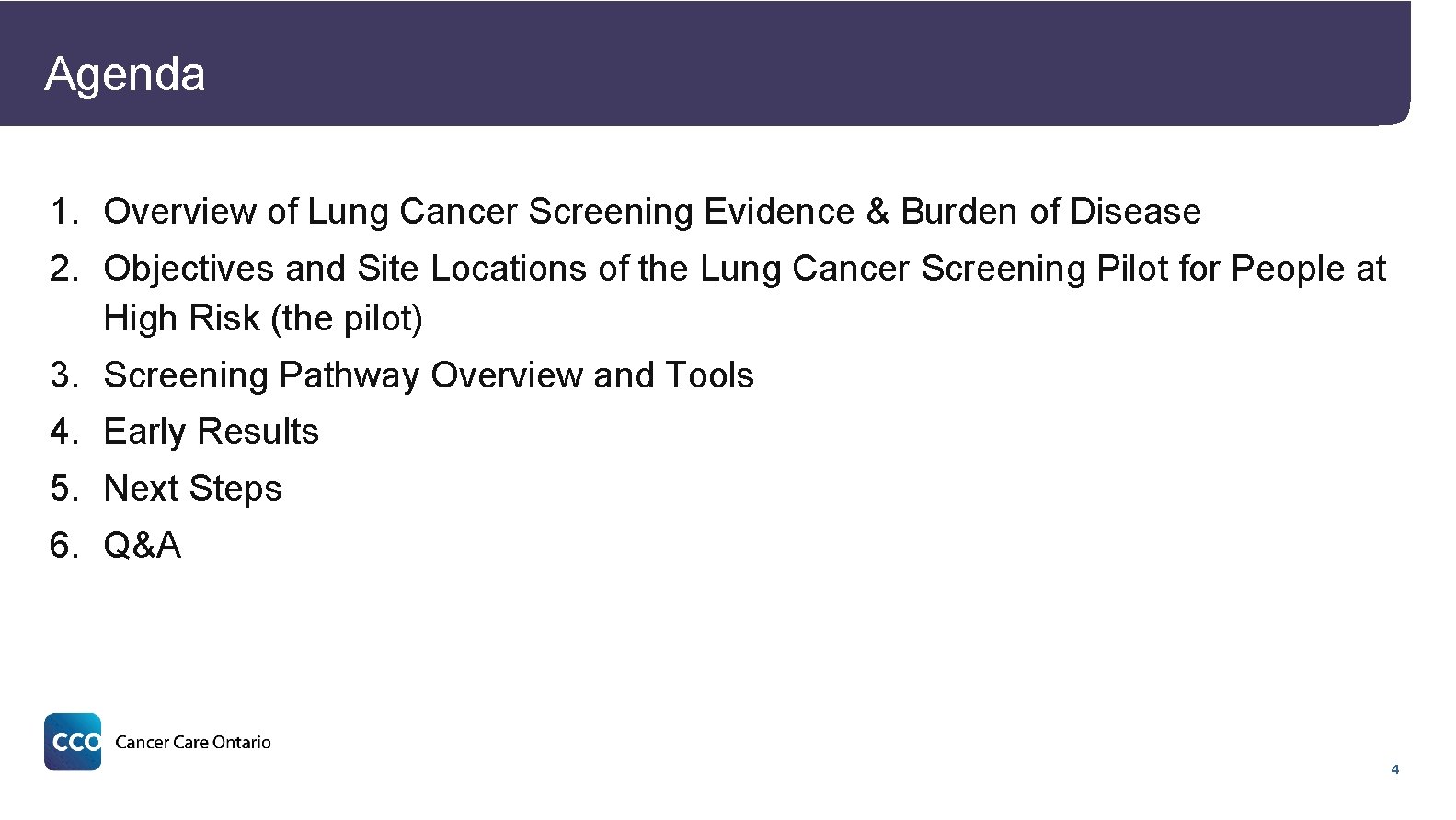This screenshot has height=820, width=1456.
Task: Select Screening Pathway Overview and Tools item
Action: click(x=429, y=375)
